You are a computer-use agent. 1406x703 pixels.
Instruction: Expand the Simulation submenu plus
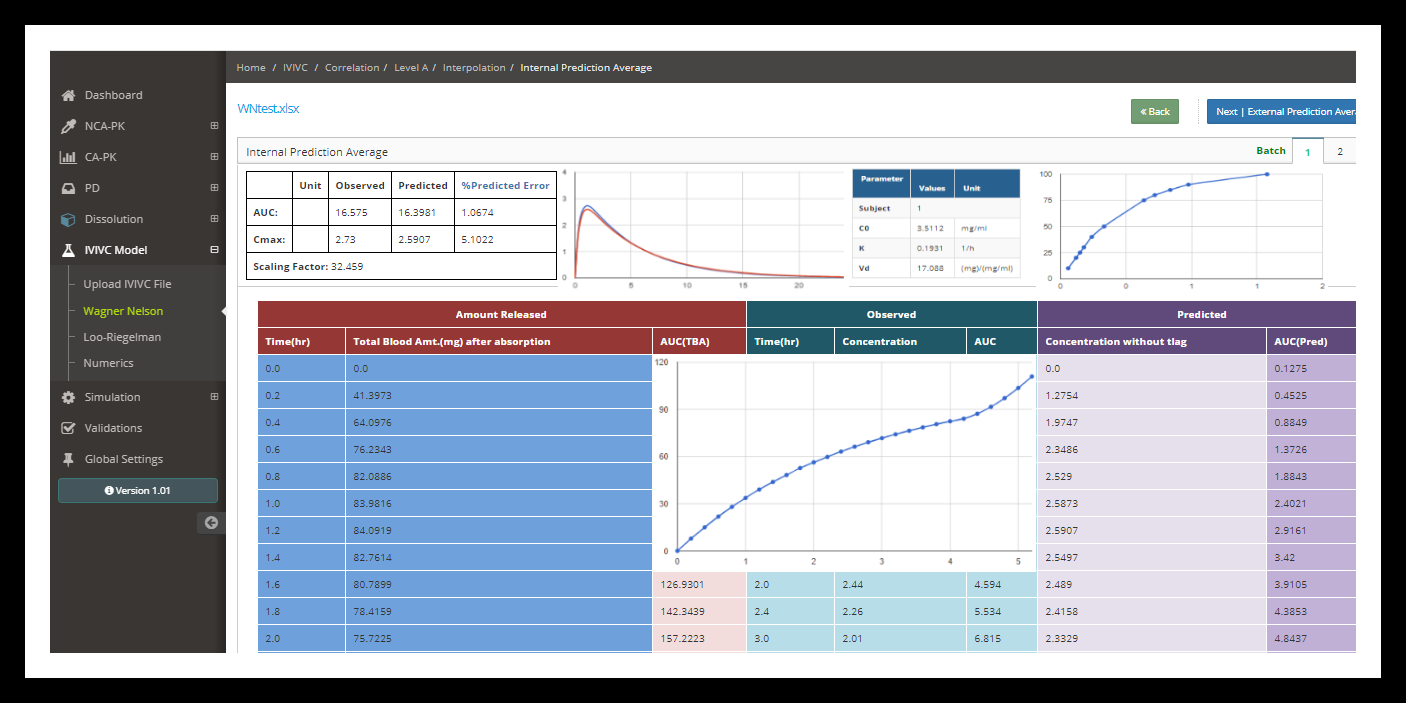pyautogui.click(x=214, y=398)
